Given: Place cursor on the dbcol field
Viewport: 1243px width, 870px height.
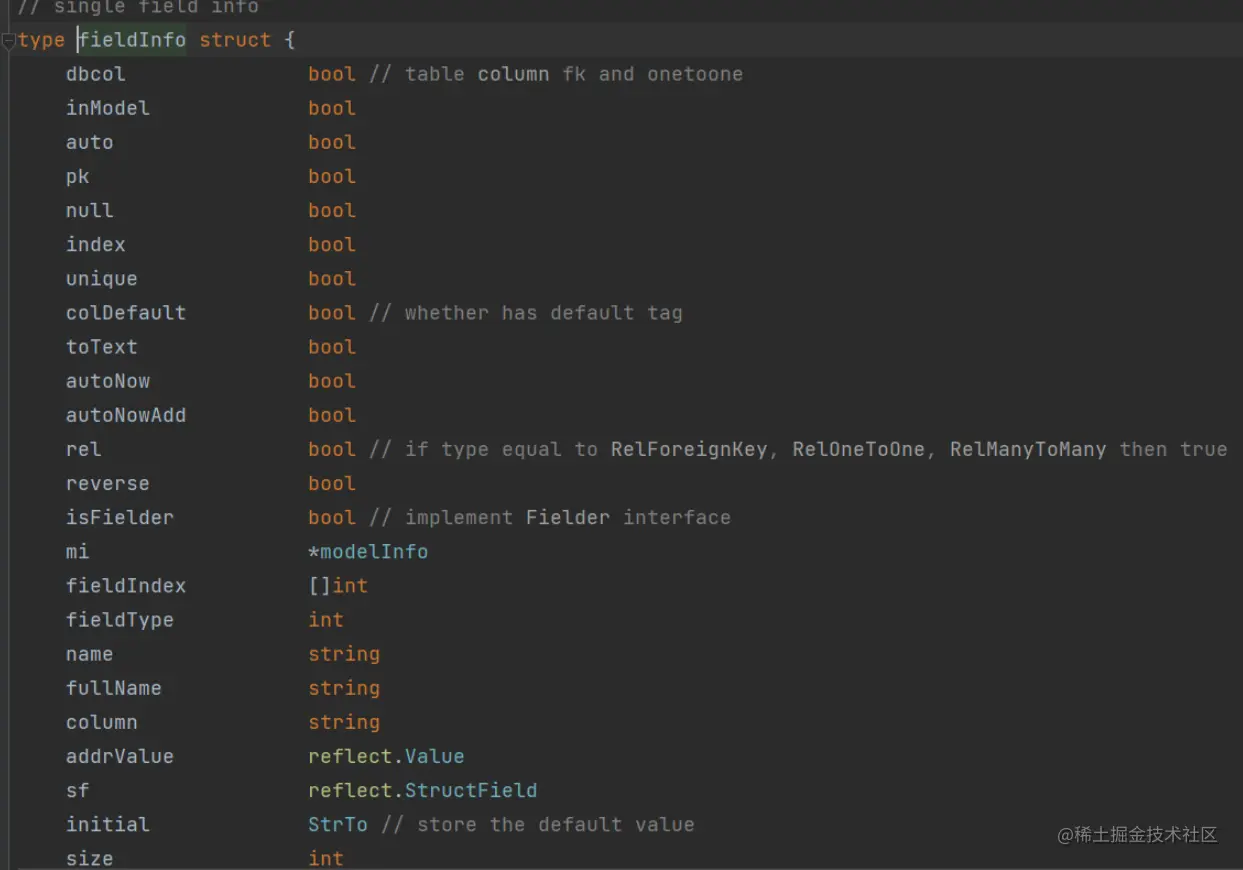Looking at the screenshot, I should point(95,74).
